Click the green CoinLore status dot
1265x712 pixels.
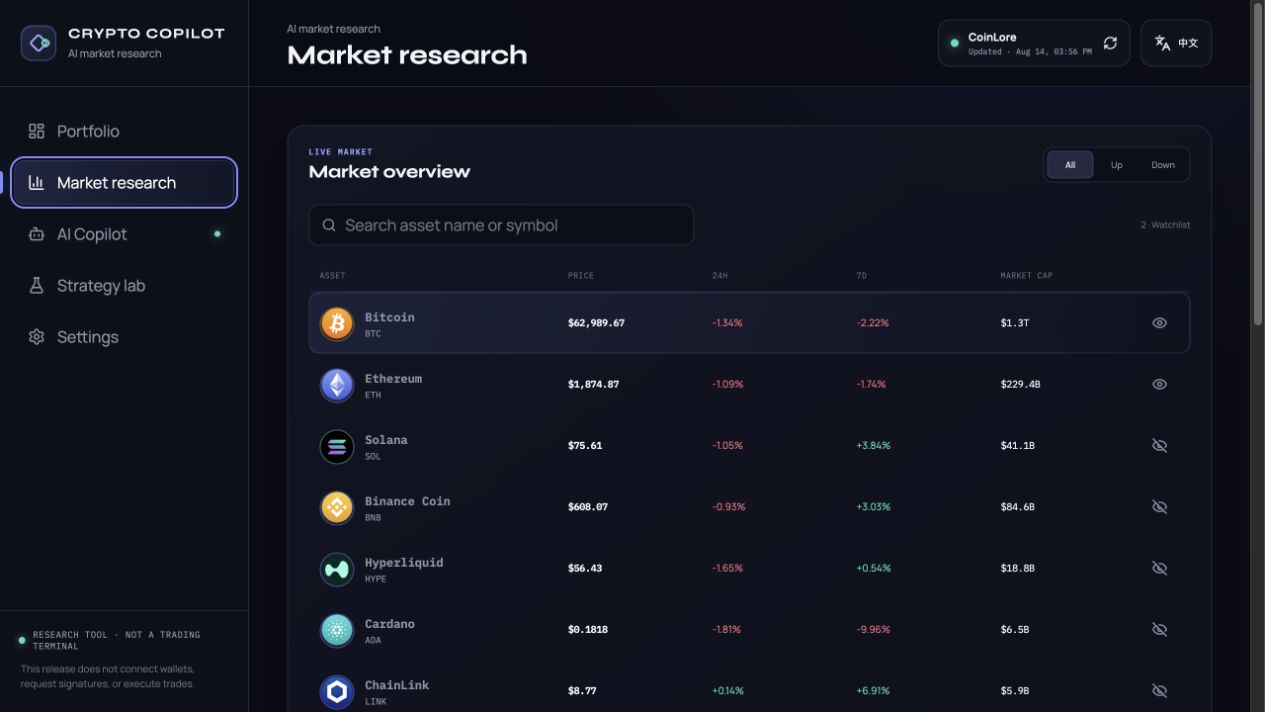[954, 43]
